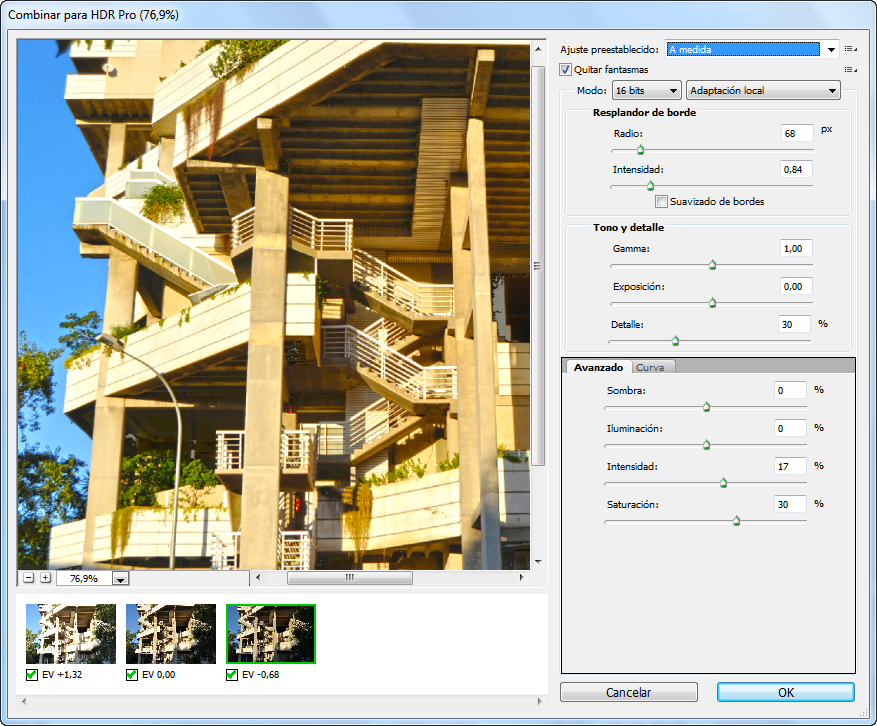Viewport: 877px width, 726px height.
Task: Click the preview's horizontal scroll right arrow
Action: coord(522,578)
